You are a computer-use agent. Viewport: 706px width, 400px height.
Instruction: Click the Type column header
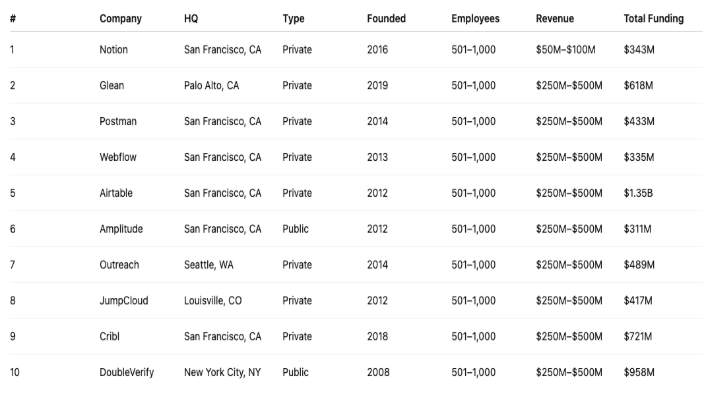pyautogui.click(x=293, y=19)
